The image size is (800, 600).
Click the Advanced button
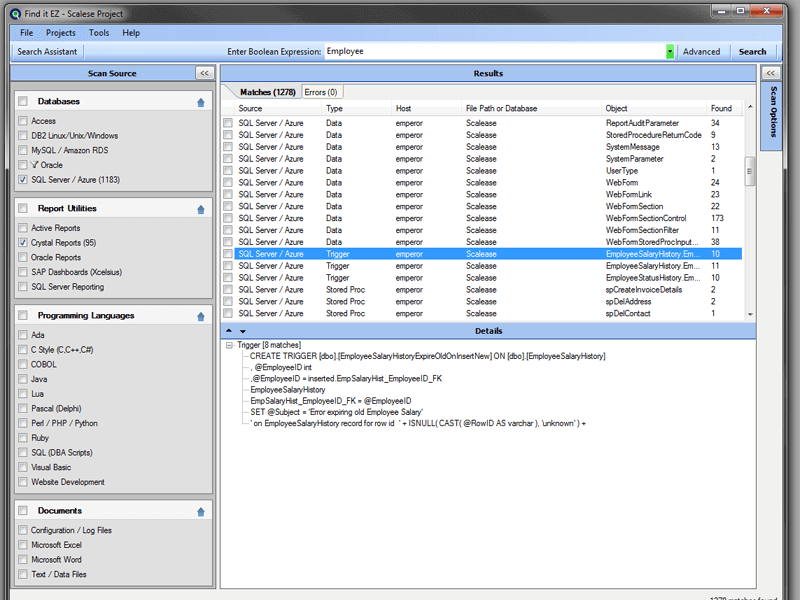tap(701, 52)
